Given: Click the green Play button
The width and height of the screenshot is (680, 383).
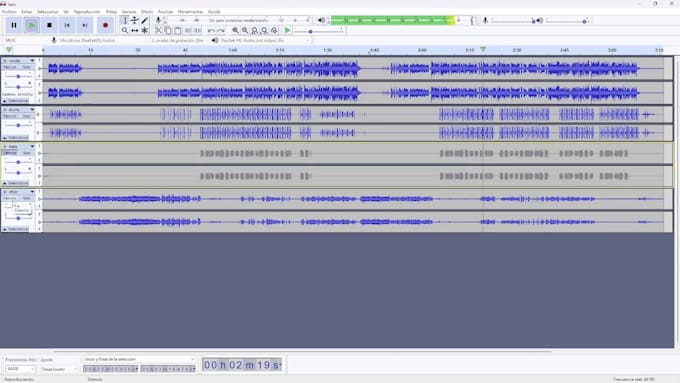Looking at the screenshot, I should tap(32, 25).
